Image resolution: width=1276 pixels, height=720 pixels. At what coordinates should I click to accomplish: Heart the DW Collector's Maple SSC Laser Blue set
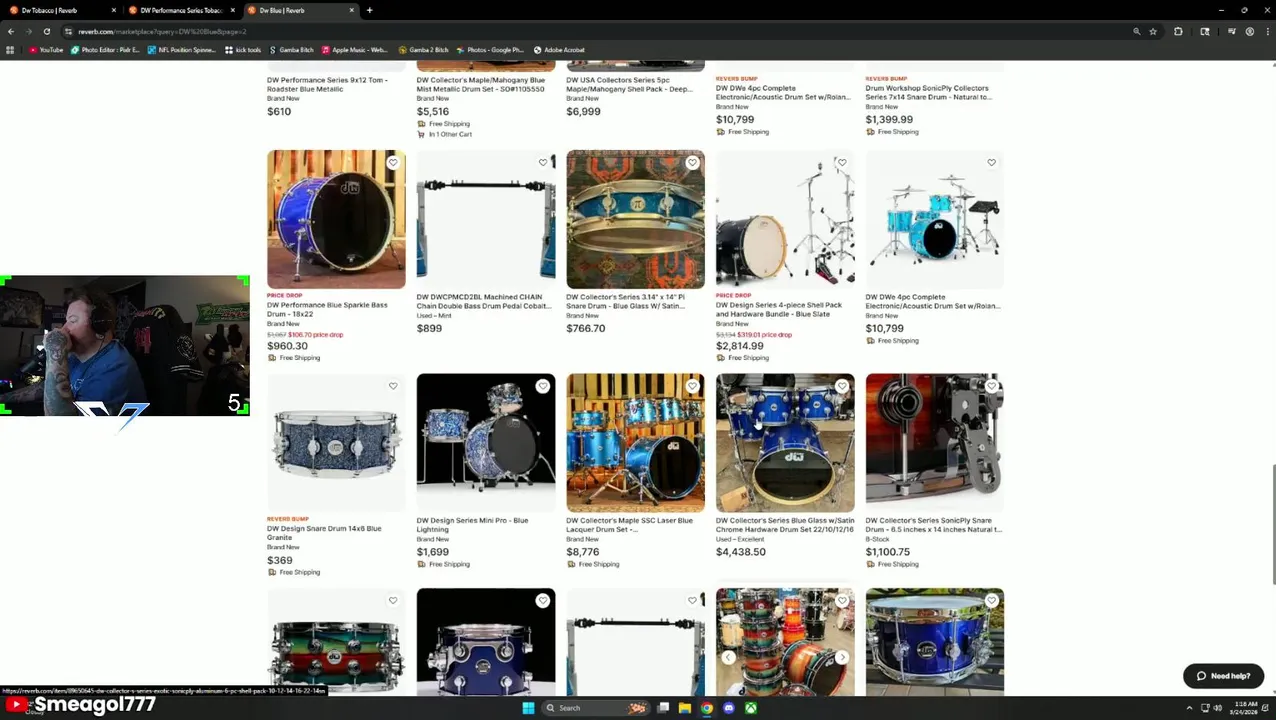pos(692,386)
